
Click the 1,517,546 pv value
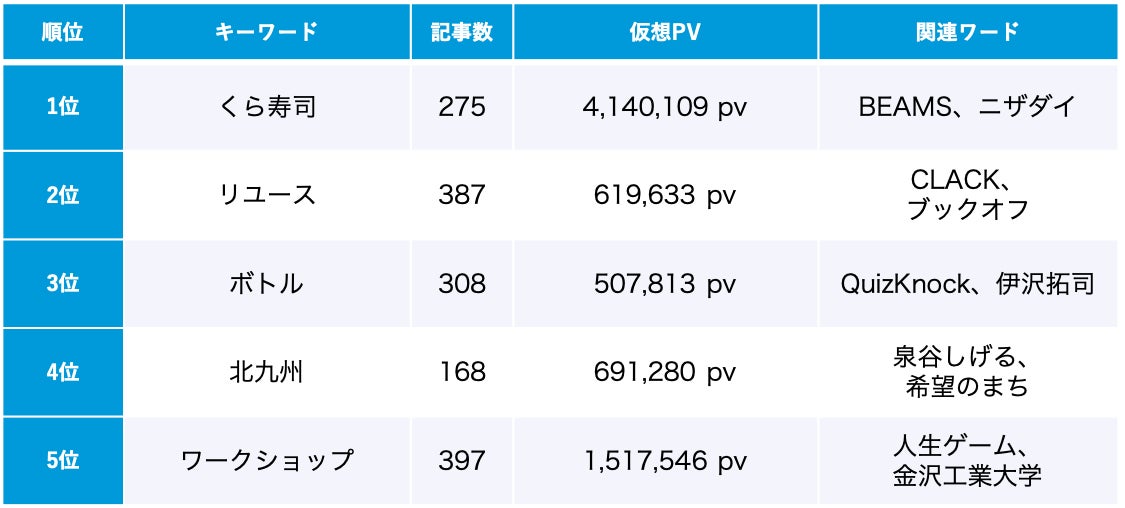point(665,461)
